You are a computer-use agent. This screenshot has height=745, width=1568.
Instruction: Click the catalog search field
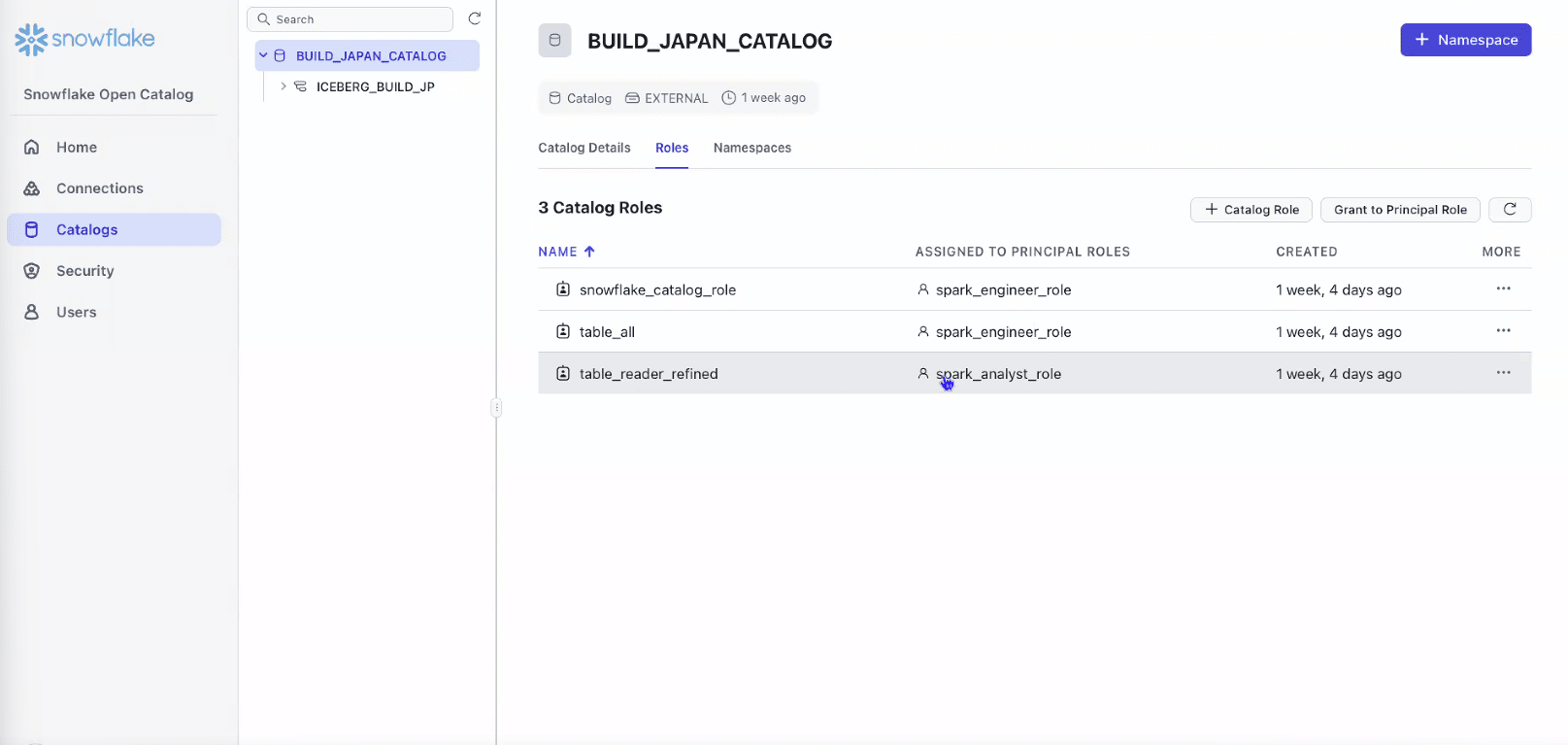[x=350, y=19]
